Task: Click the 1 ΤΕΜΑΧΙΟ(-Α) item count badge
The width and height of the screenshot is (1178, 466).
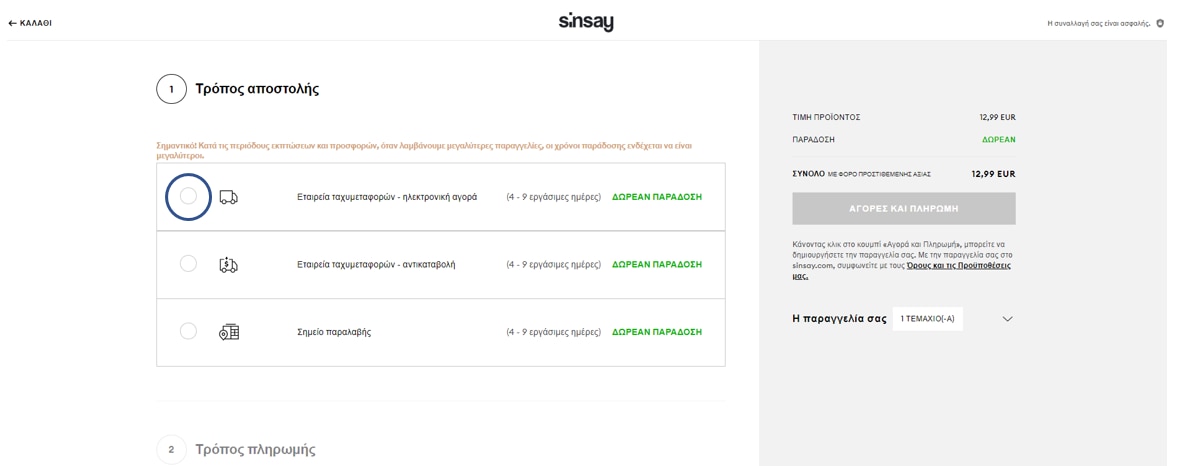Action: tap(927, 319)
